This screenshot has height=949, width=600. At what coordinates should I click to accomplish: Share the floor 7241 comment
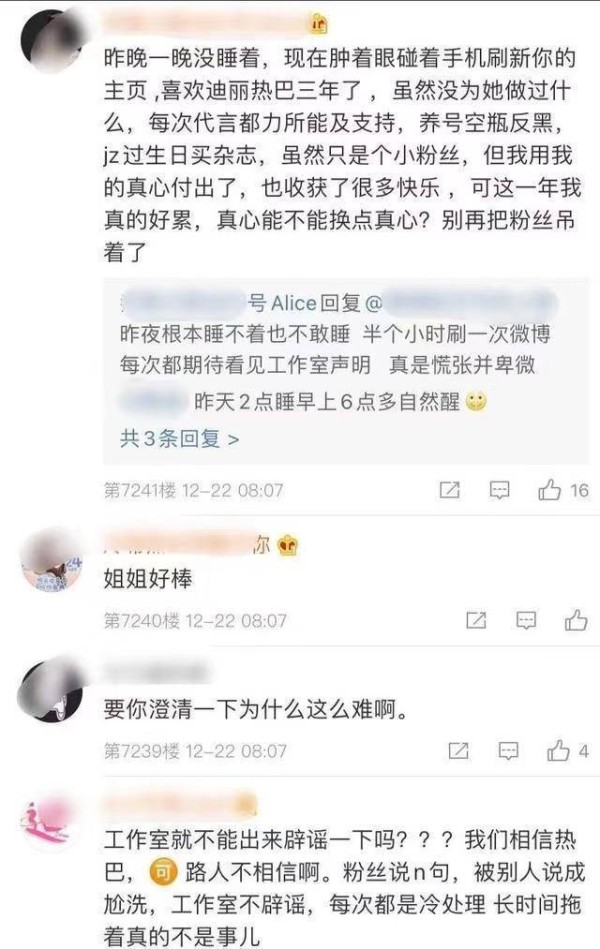tap(449, 490)
